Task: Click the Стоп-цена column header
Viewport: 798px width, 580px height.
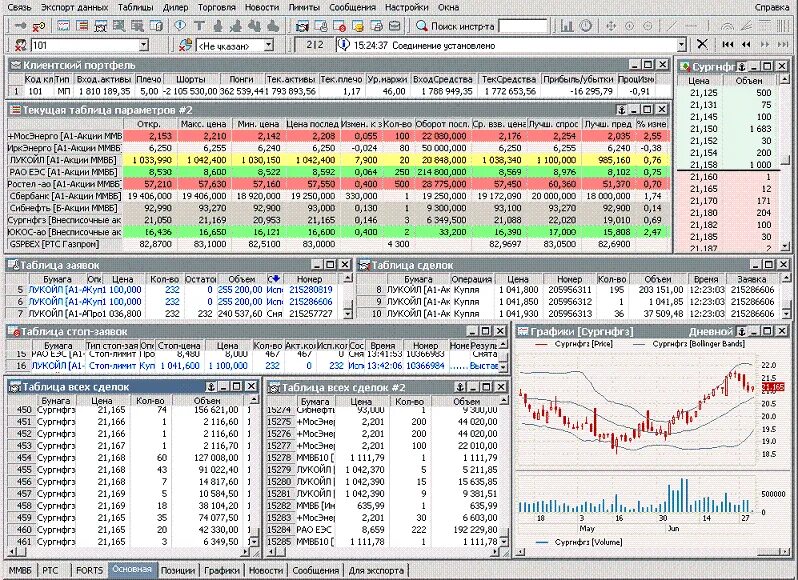Action: click(179, 345)
